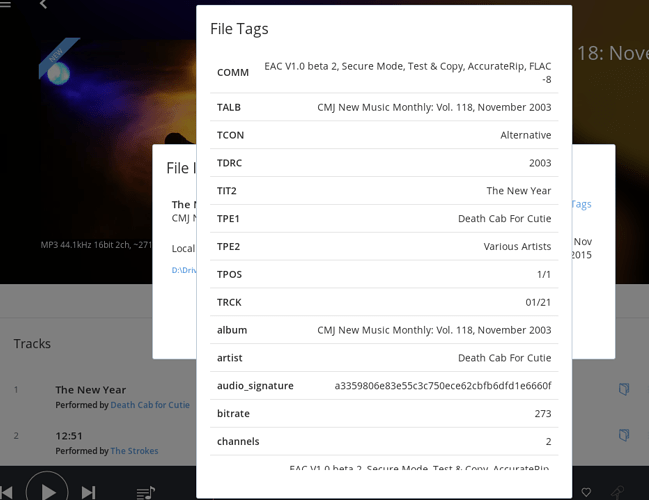
Task: Select the TALB tag value
Action: (x=434, y=107)
